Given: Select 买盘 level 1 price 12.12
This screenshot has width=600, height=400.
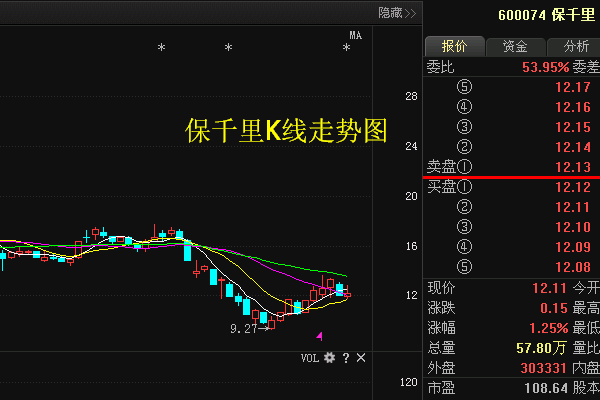Looking at the screenshot, I should coord(573,187).
